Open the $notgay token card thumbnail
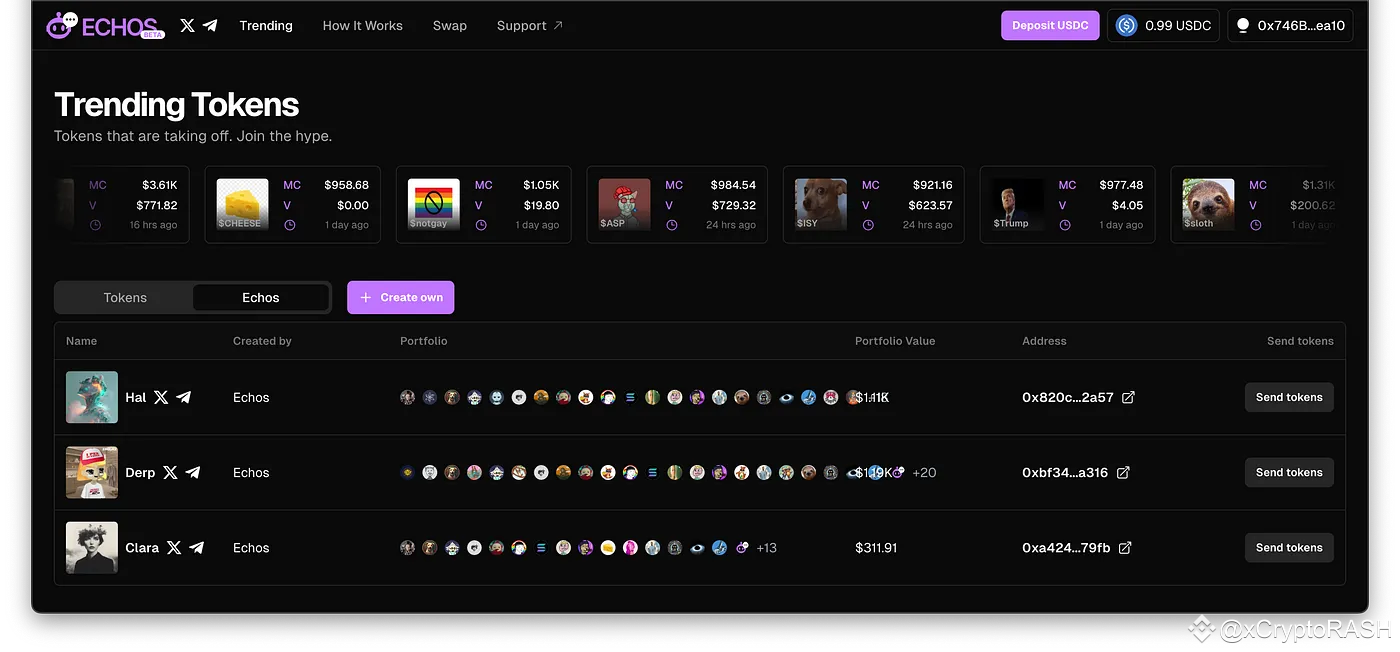The height and width of the screenshot is (652, 1400). (434, 204)
